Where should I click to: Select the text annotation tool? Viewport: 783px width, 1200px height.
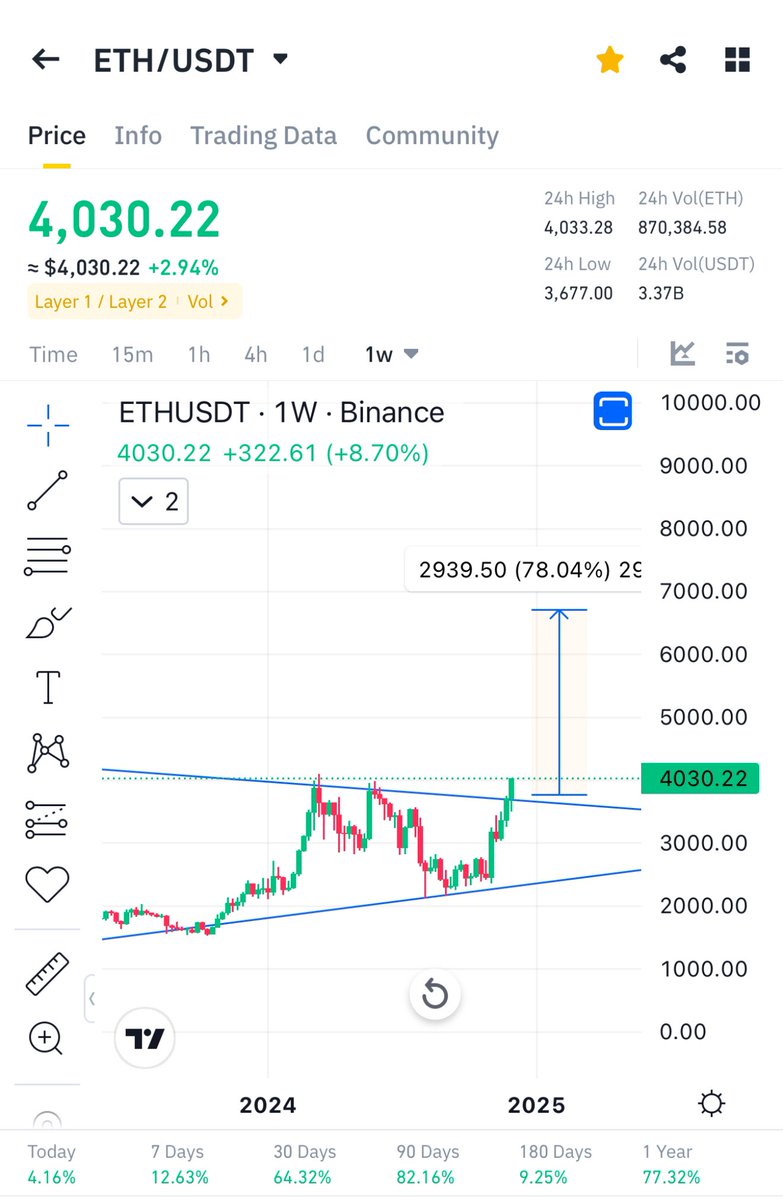[x=47, y=687]
